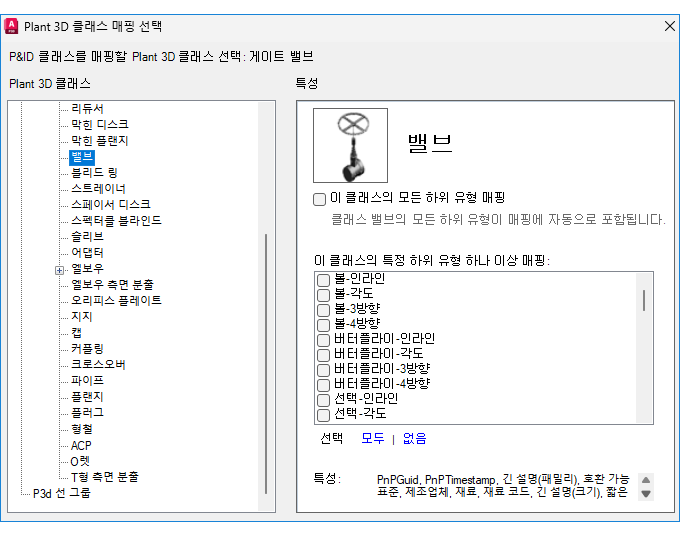Check the 볼-3방향 subtype

(324, 310)
